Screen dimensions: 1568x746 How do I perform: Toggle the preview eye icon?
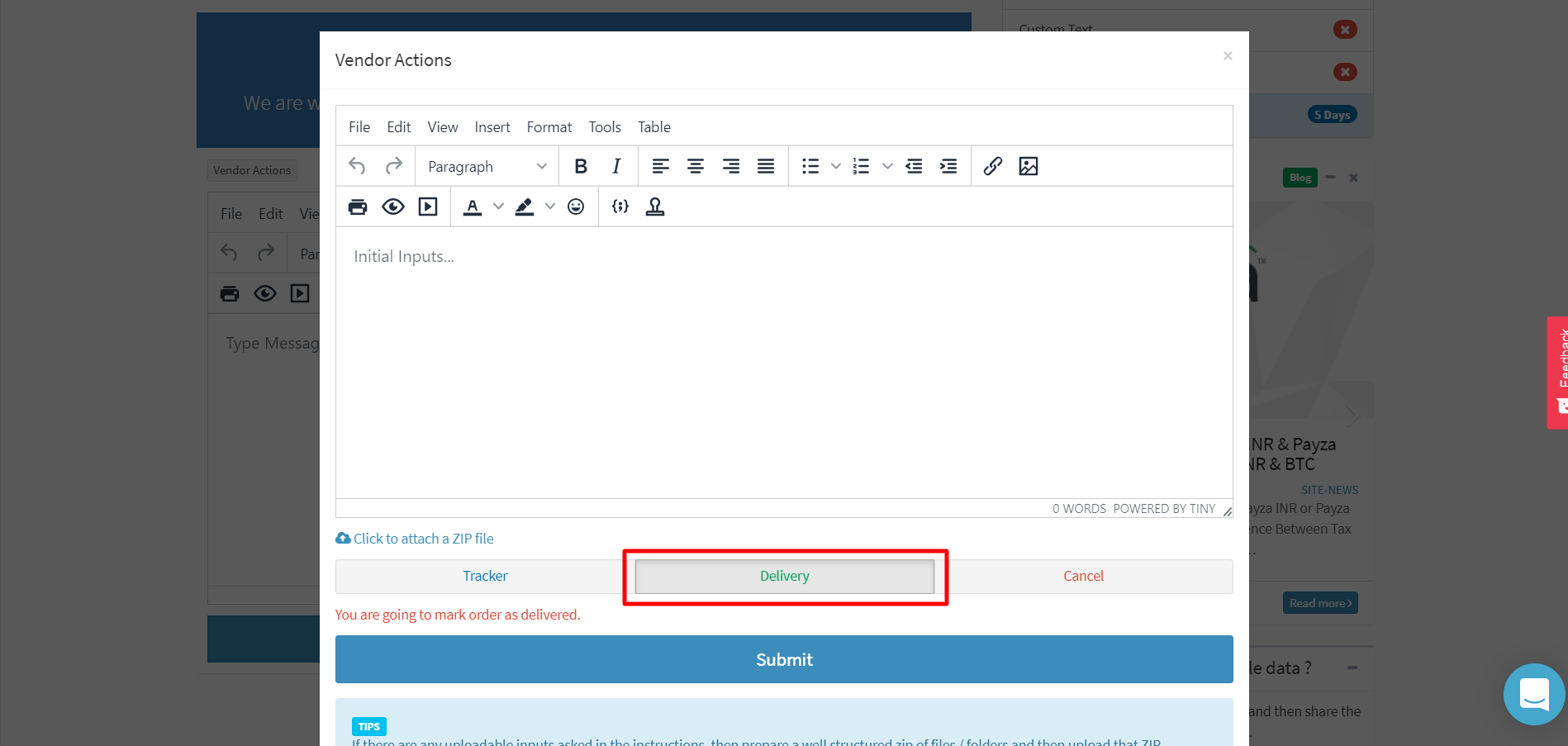point(393,207)
